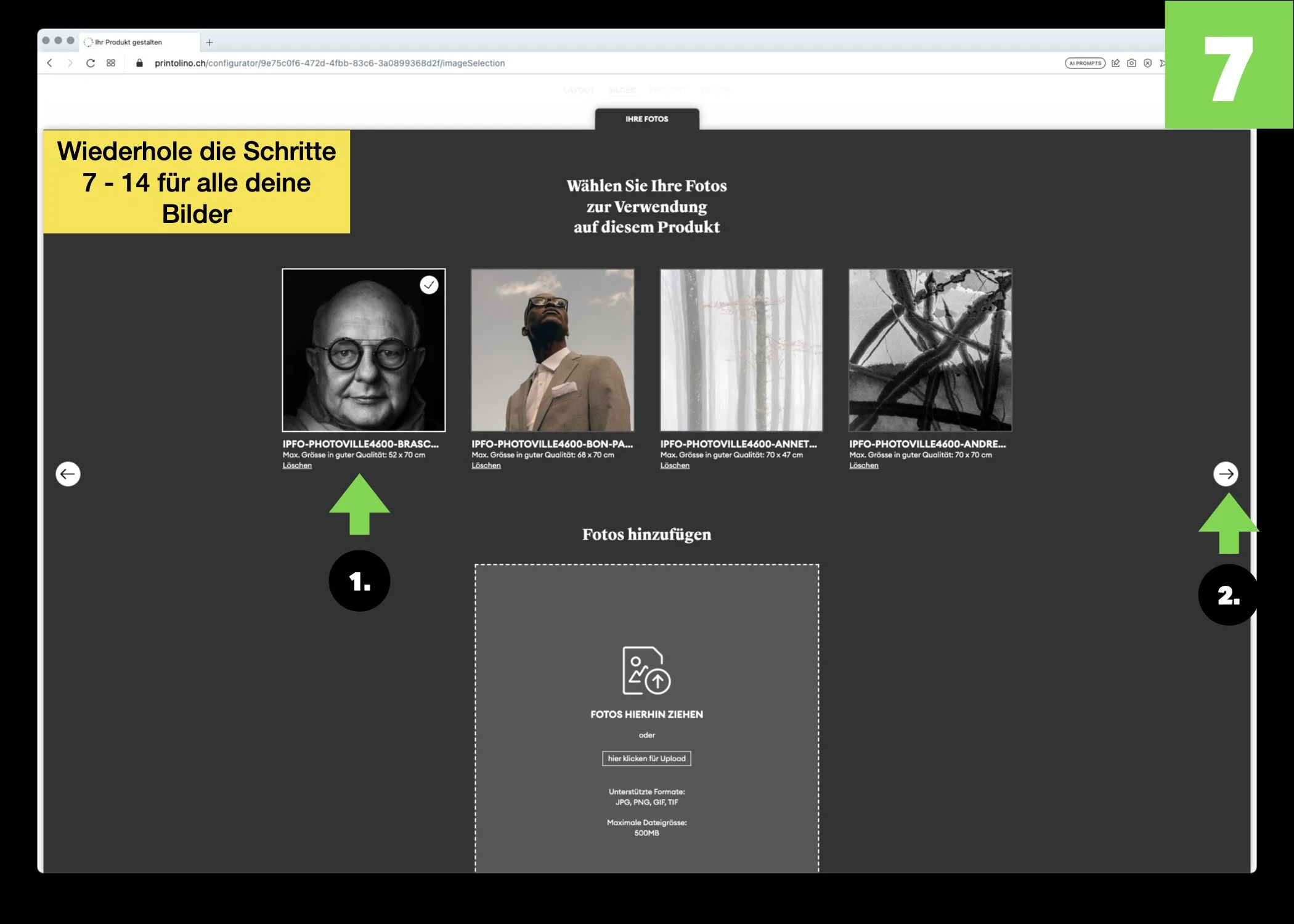Click the upload image icon in the drop zone
This screenshot has width=1294, height=924.
(646, 670)
